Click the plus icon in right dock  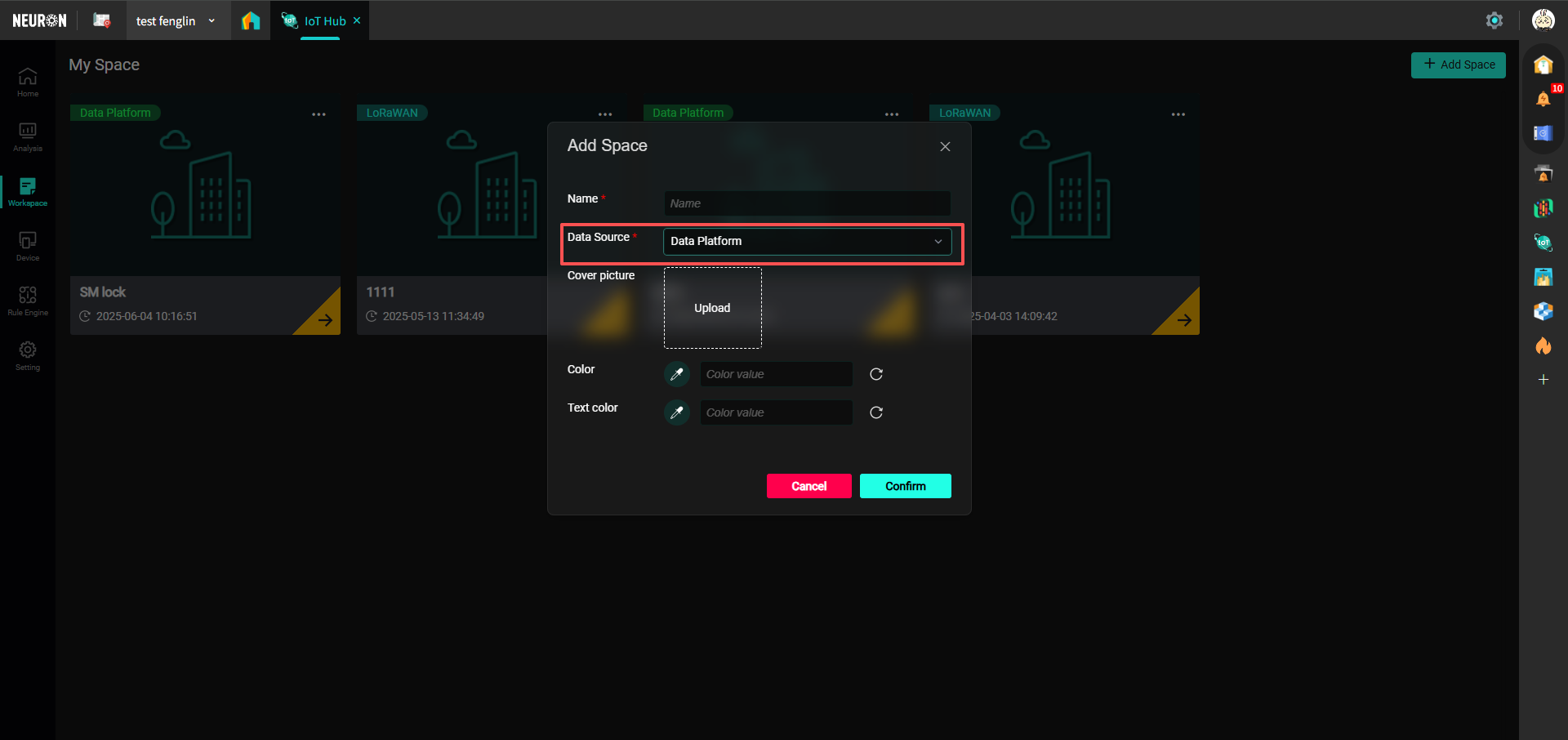[x=1543, y=380]
